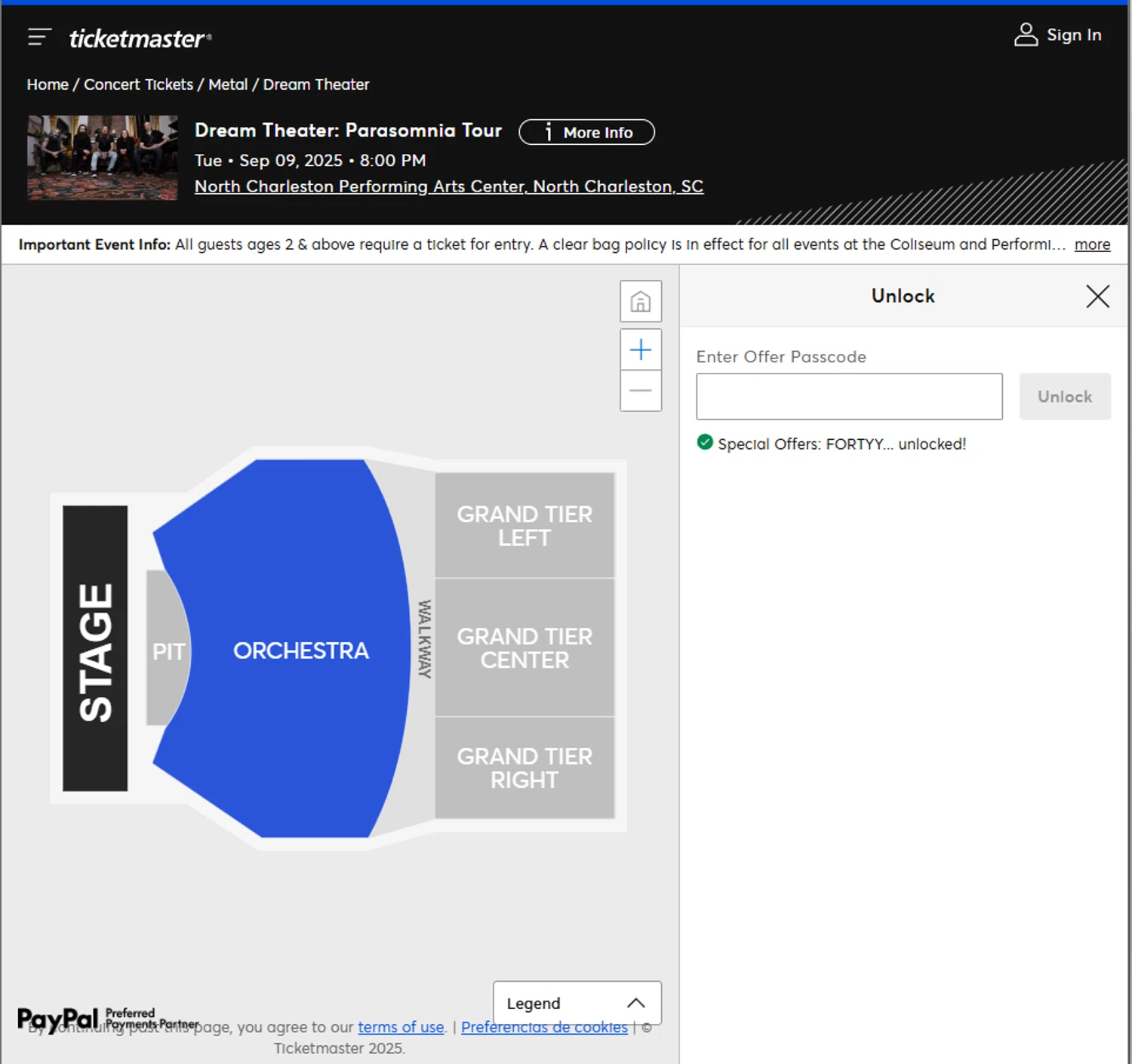Reset seat map with home icon
This screenshot has width=1132, height=1064.
(641, 301)
